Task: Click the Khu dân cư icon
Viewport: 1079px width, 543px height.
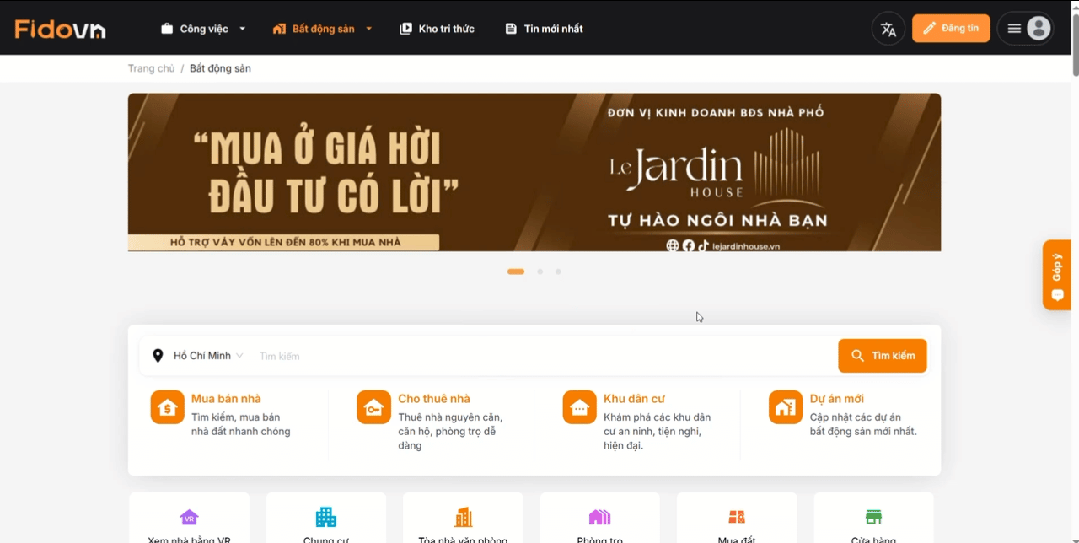Action: pyautogui.click(x=579, y=407)
